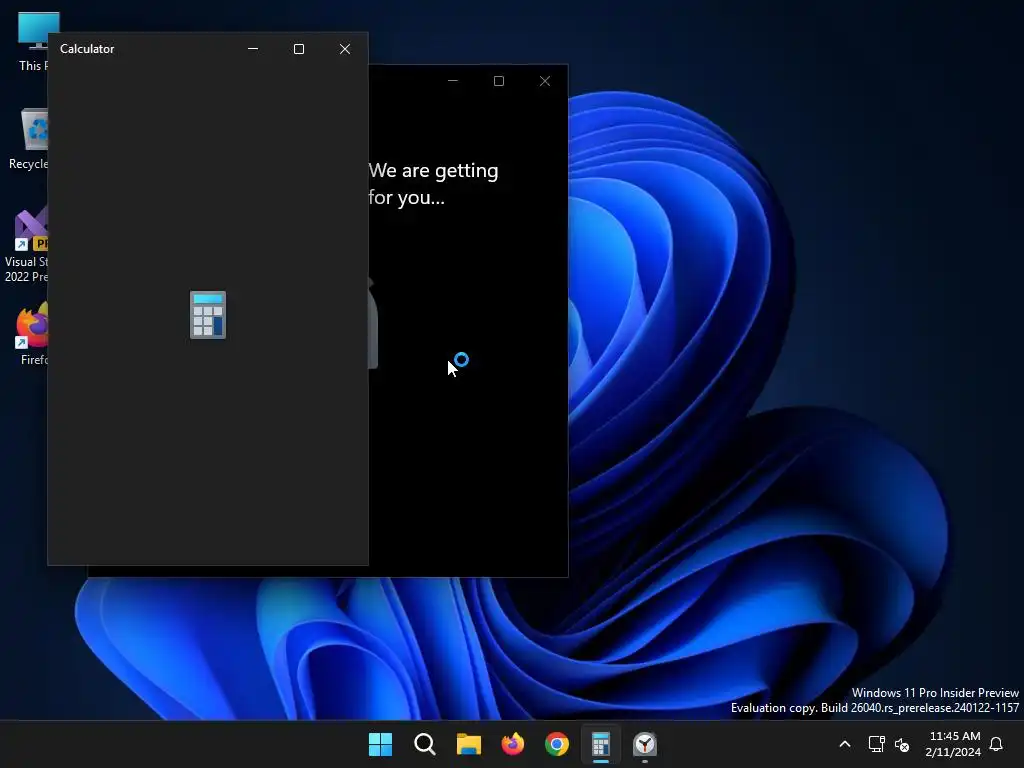Select the Visual Studio 2022 Preview shortcut
Screen dimensions: 1024x768
click(26, 245)
